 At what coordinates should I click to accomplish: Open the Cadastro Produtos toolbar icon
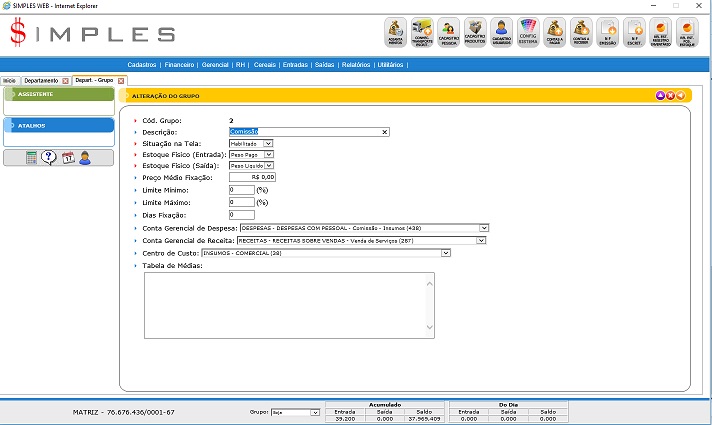(475, 32)
